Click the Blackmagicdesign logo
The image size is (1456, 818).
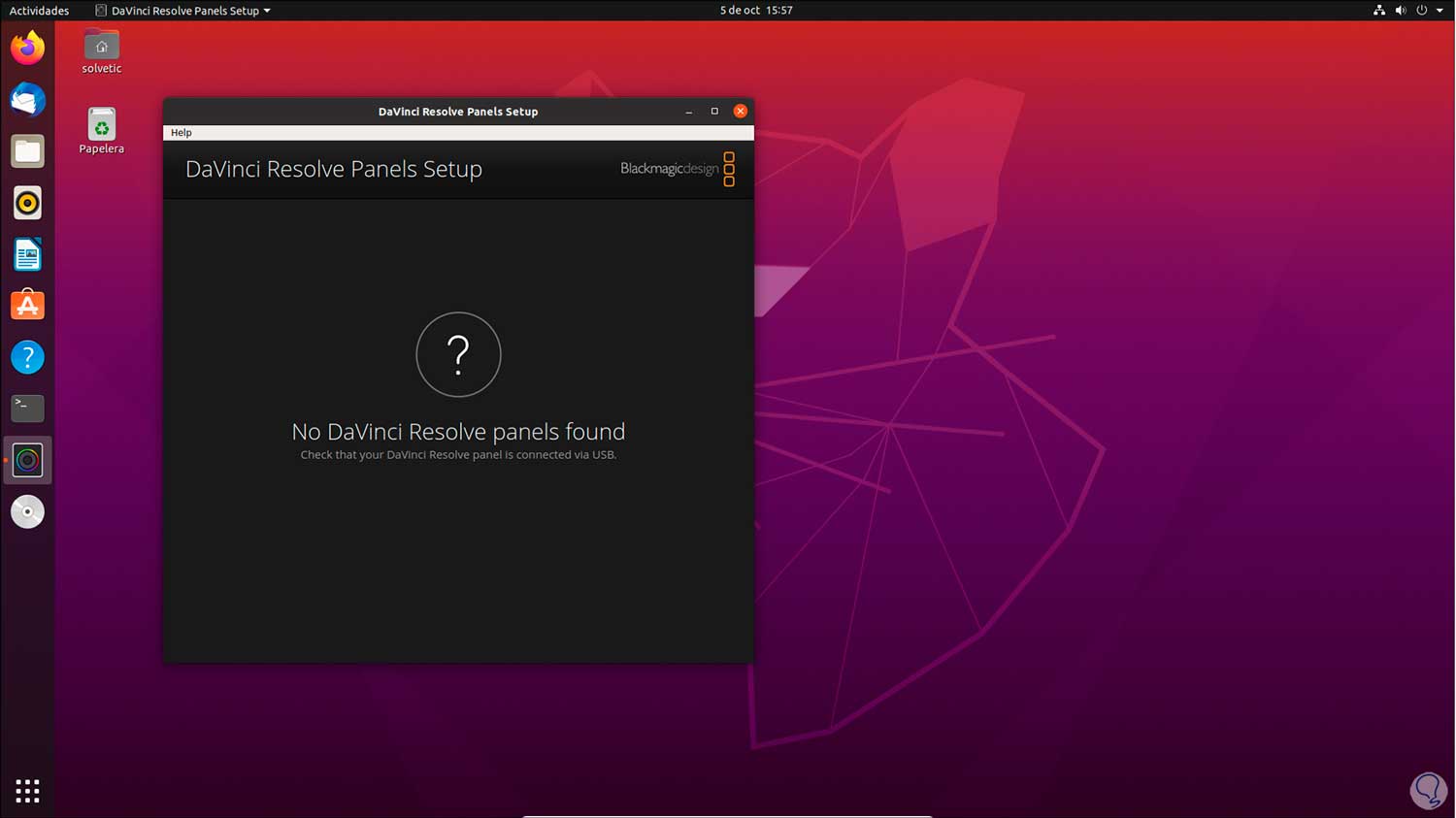tap(678, 169)
